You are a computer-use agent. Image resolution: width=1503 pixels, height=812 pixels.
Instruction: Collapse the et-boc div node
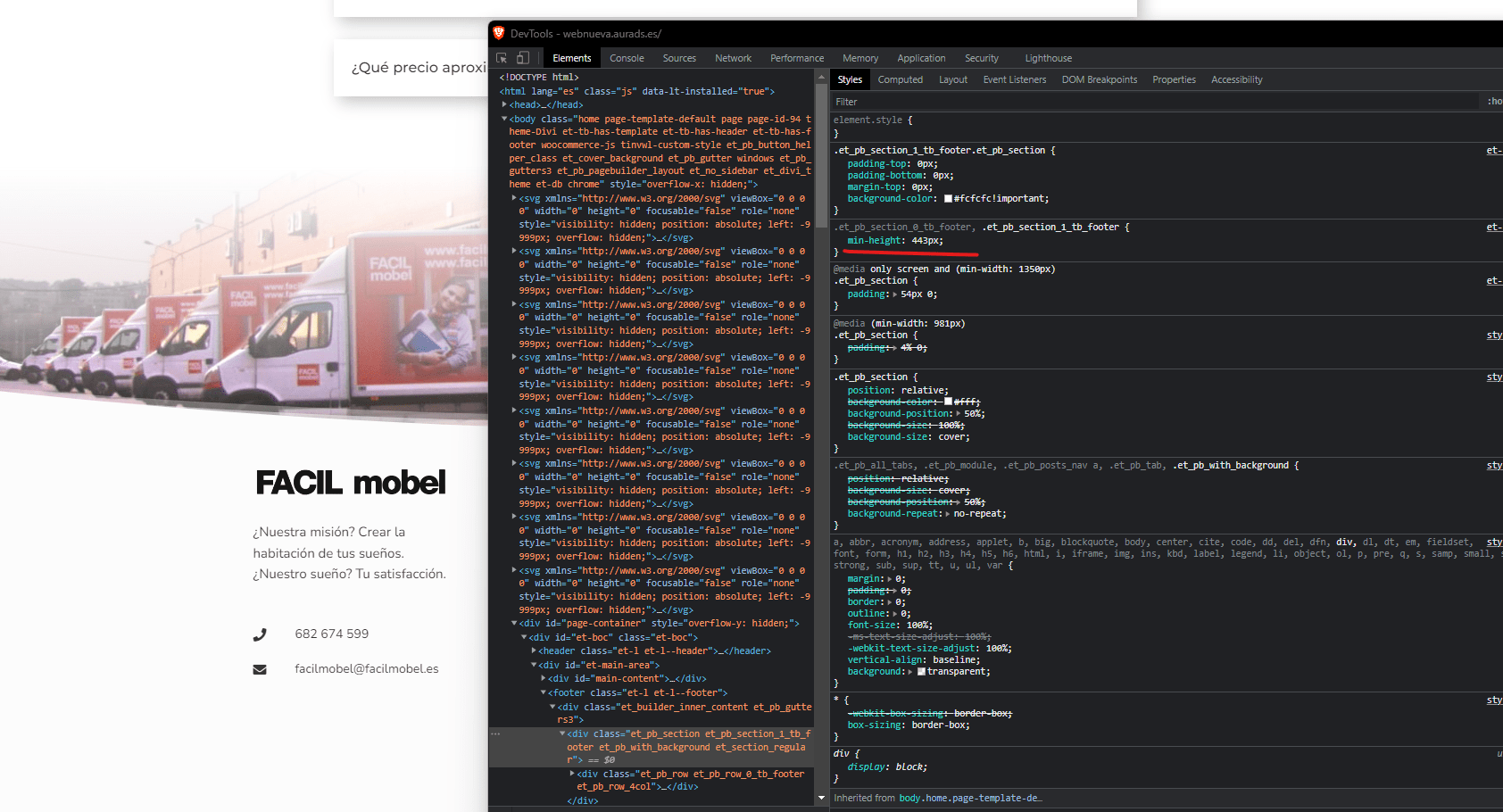point(524,637)
